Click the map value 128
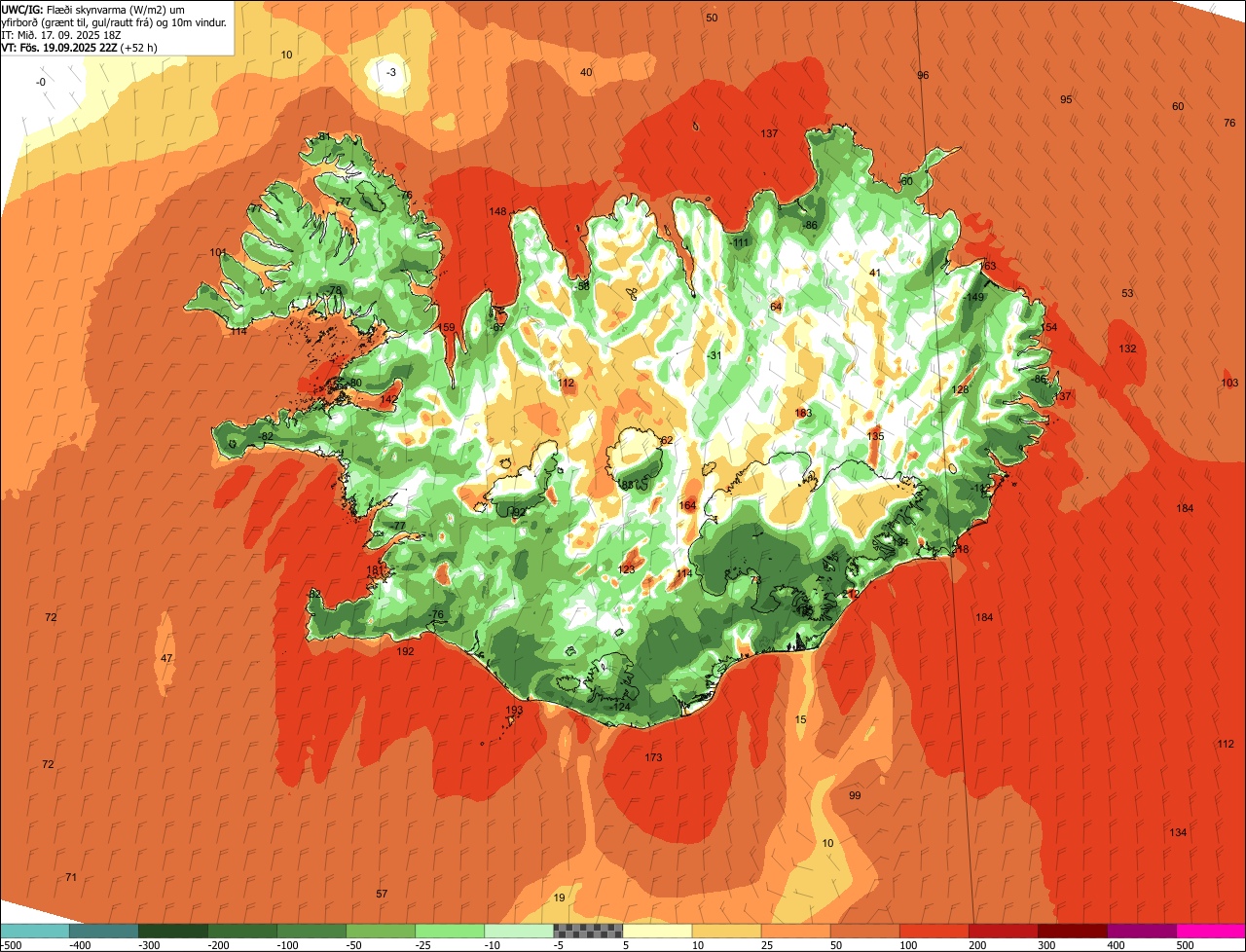The image size is (1246, 952). pos(960,389)
